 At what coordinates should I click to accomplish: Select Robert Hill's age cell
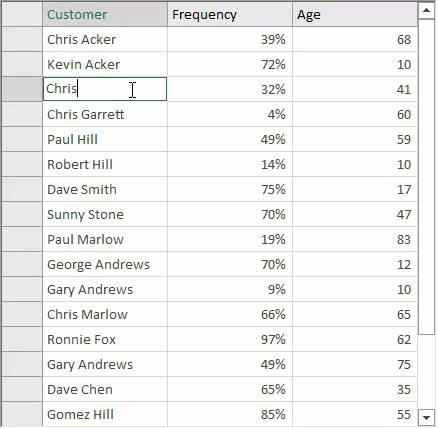pyautogui.click(x=355, y=164)
